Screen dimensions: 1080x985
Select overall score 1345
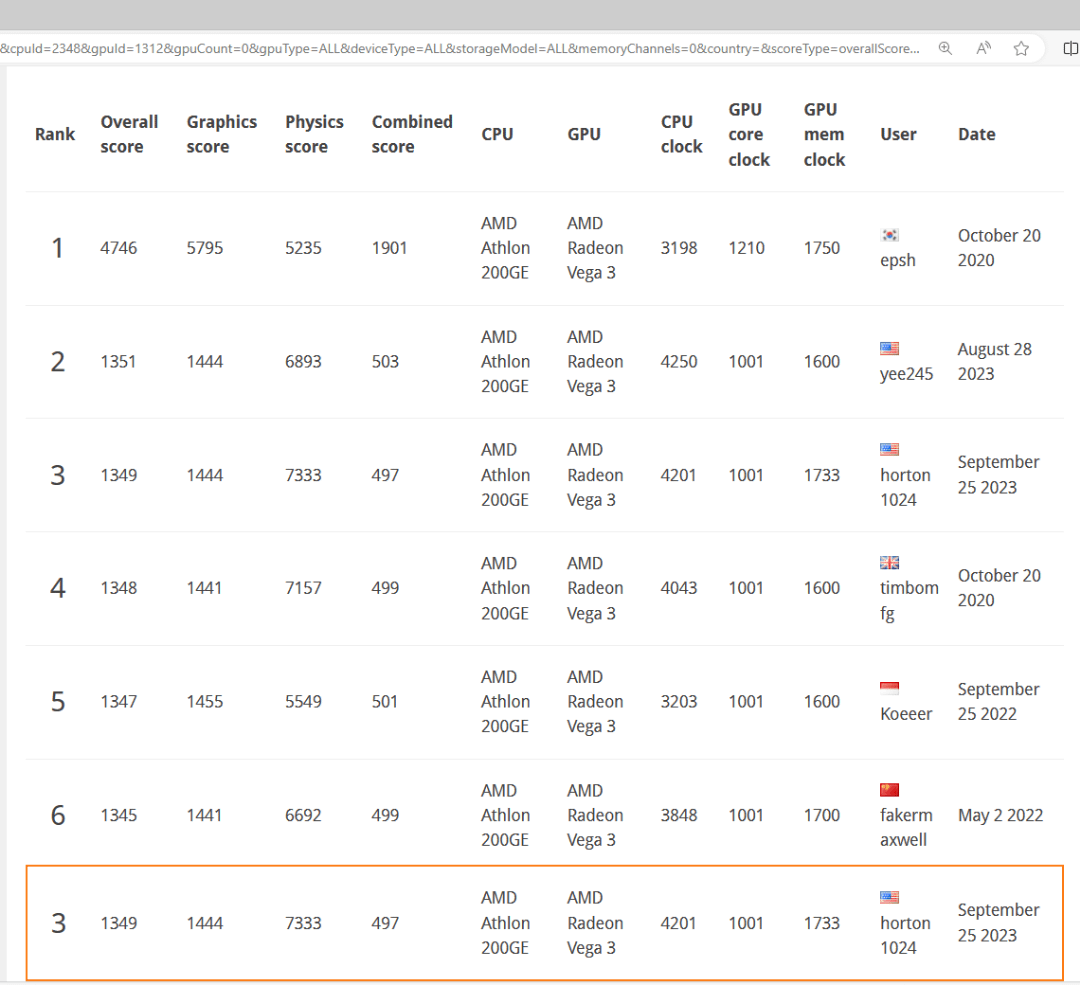click(118, 816)
